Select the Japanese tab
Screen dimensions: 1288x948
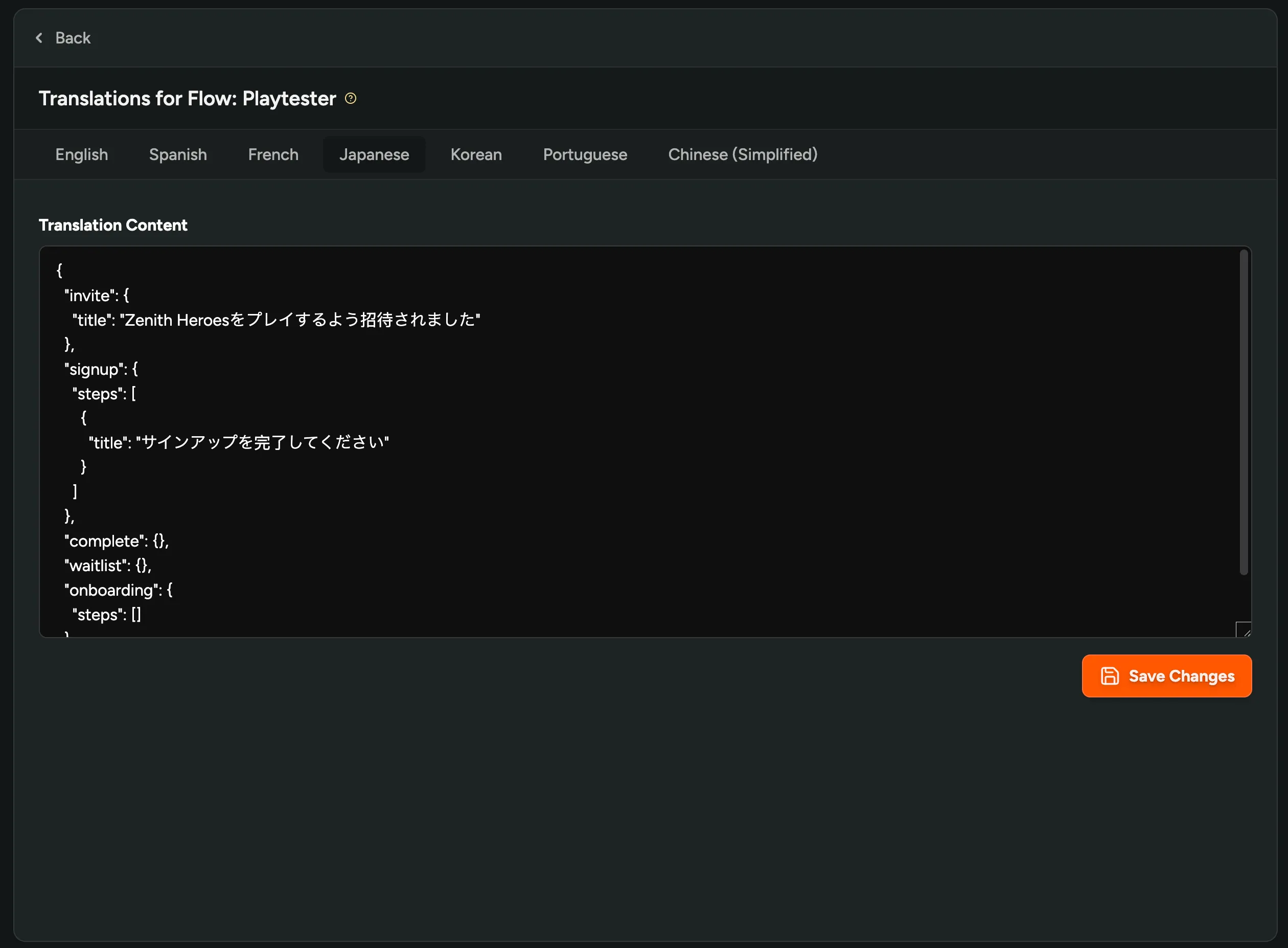[374, 154]
